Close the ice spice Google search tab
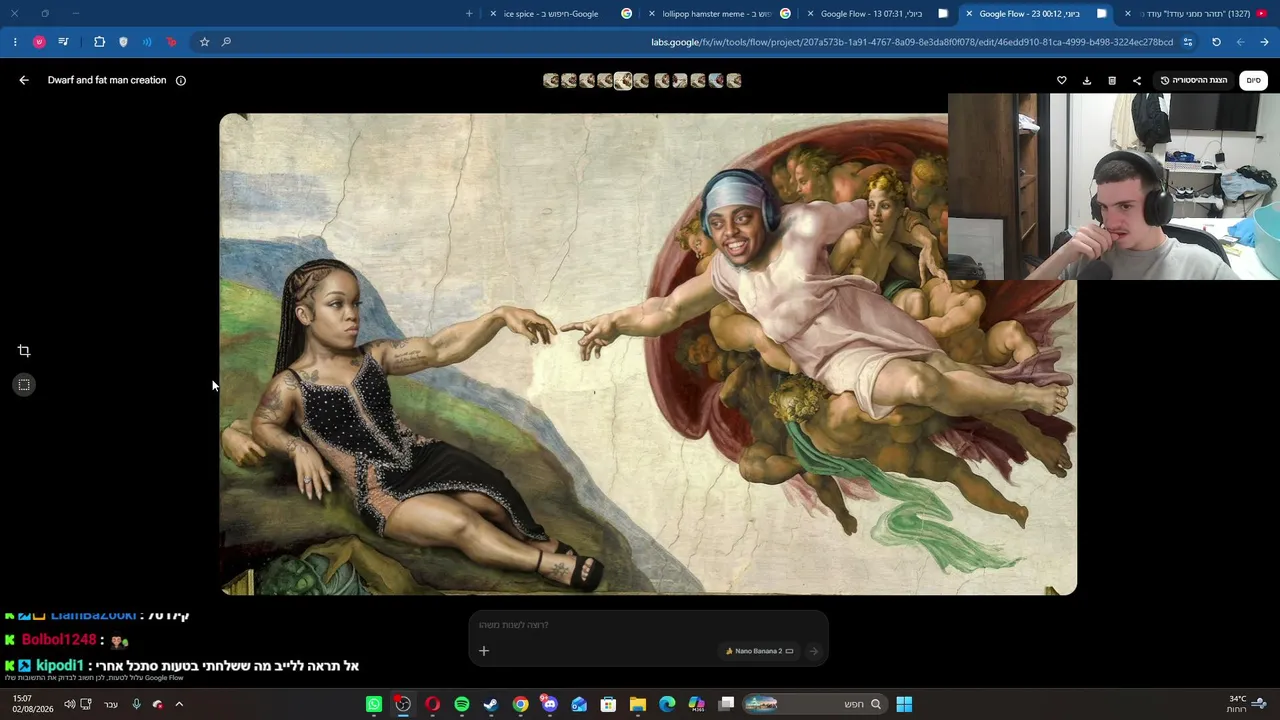 [x=493, y=14]
